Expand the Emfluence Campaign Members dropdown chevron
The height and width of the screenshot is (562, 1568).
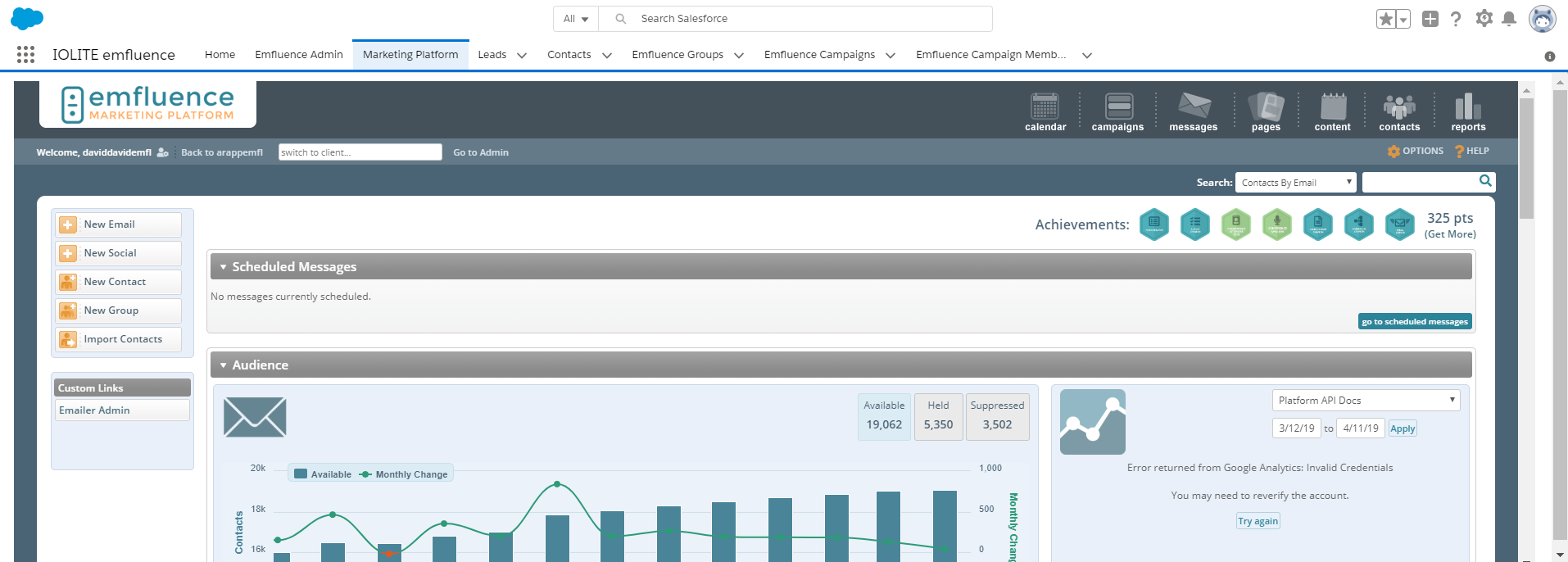1087,56
